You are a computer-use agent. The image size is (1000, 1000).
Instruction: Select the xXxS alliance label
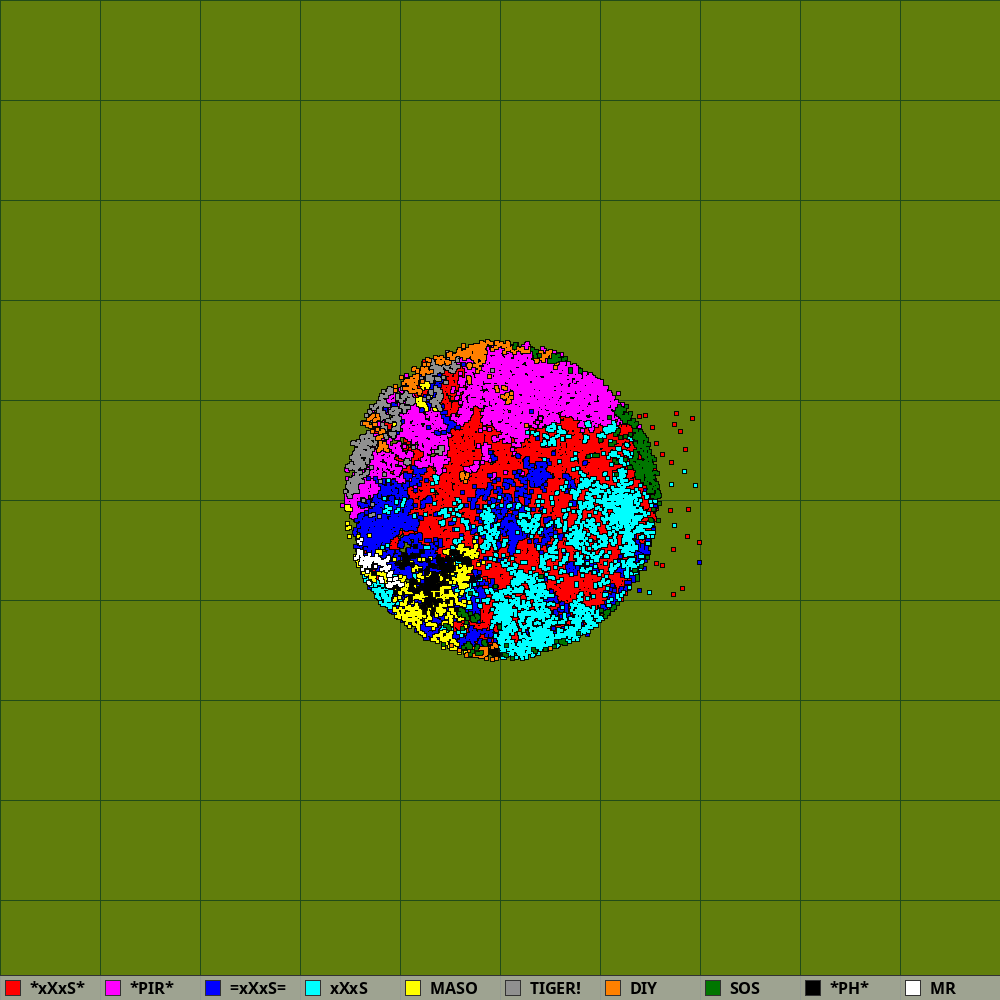pos(349,988)
